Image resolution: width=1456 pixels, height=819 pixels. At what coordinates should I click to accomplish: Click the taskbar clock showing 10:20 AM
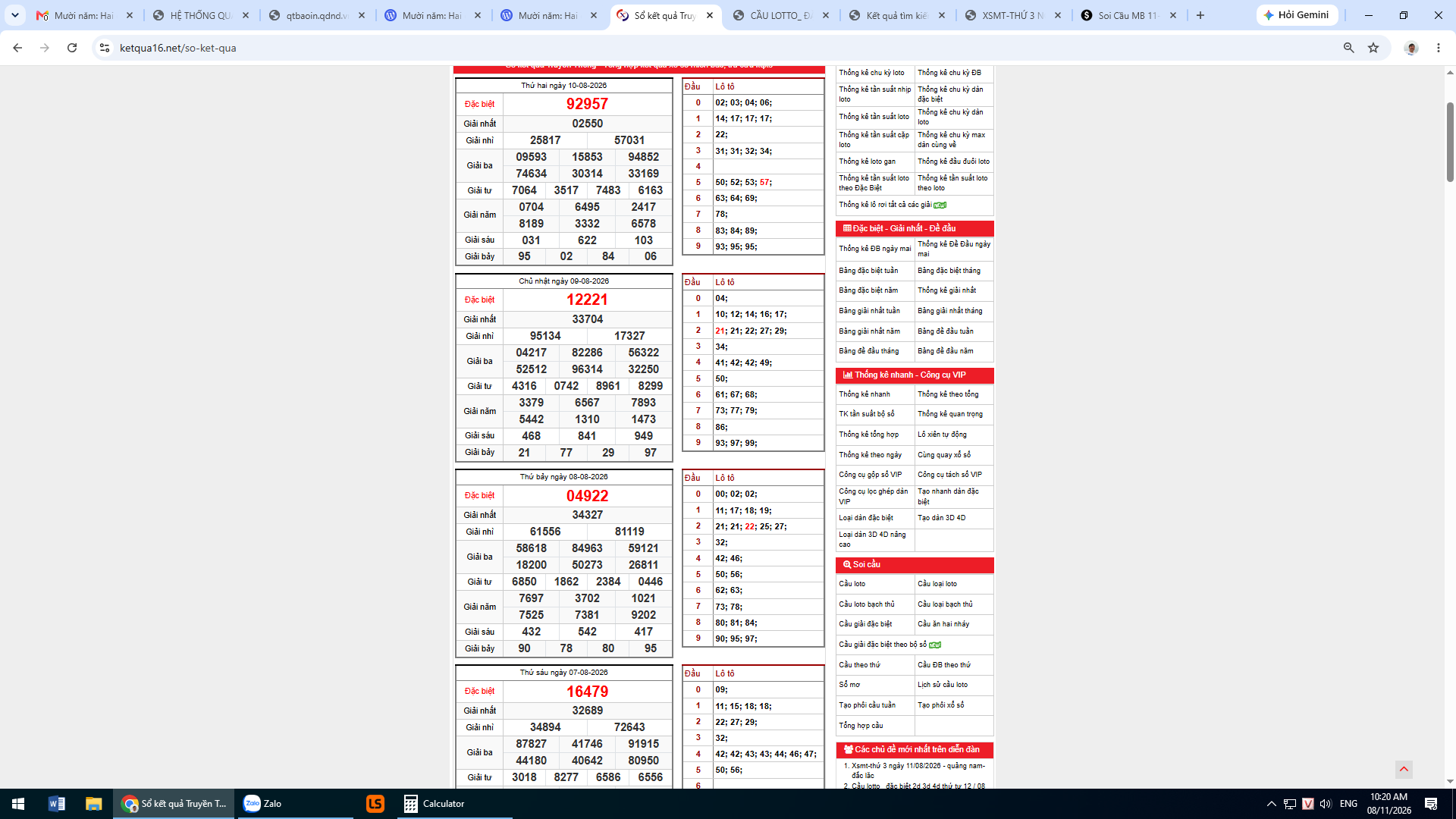(1389, 804)
